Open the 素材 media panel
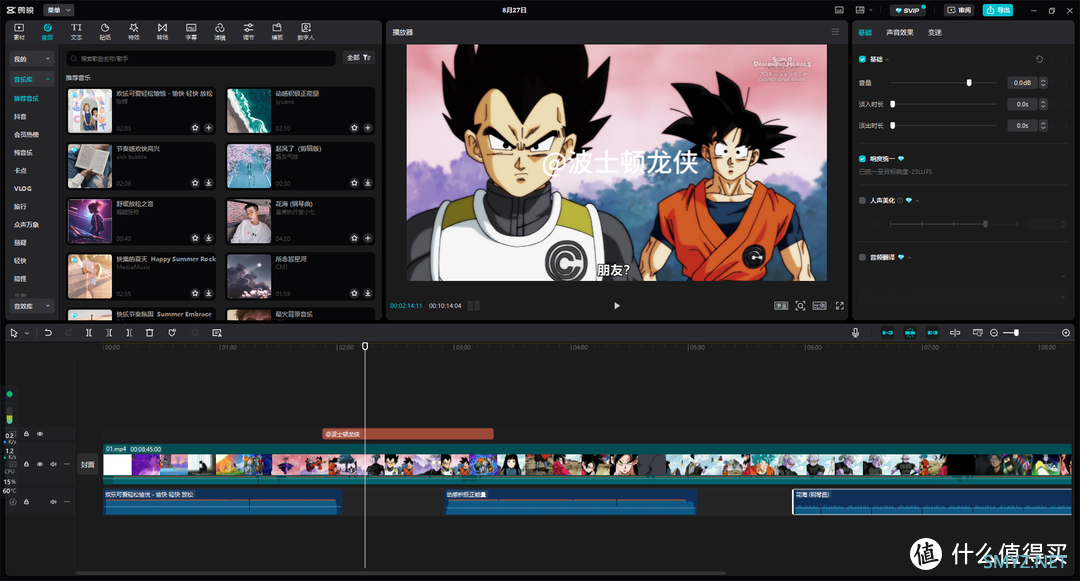 point(19,32)
